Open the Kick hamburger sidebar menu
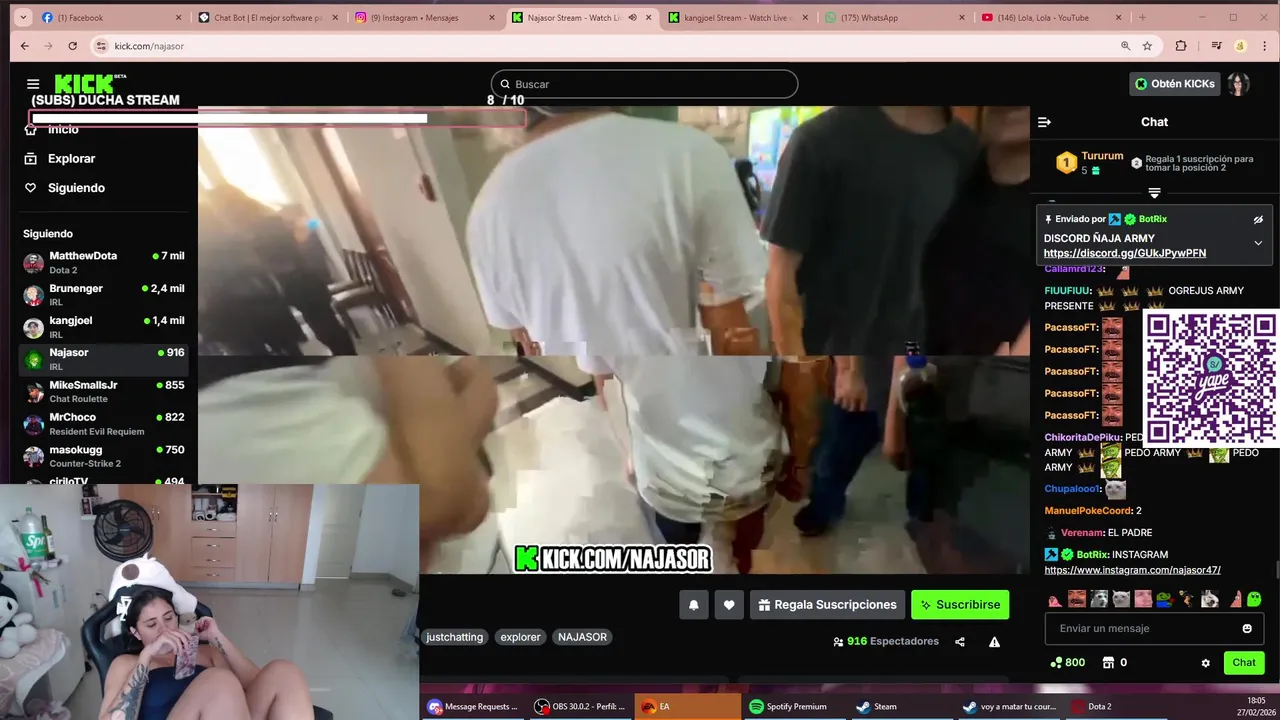The image size is (1280, 720). (33, 84)
